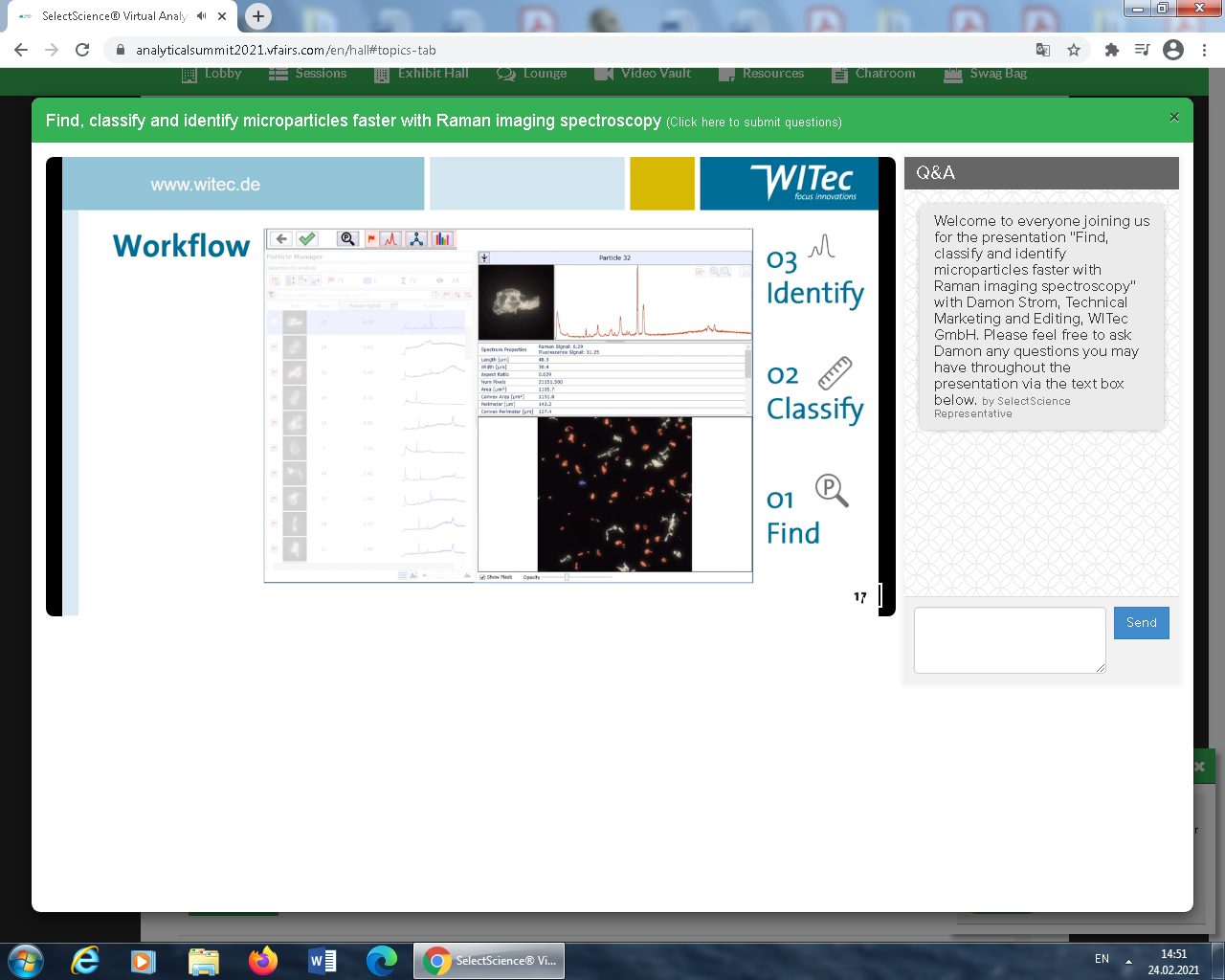Adjust the Opacity slider below the particle image
This screenshot has width=1225, height=980.
[567, 577]
